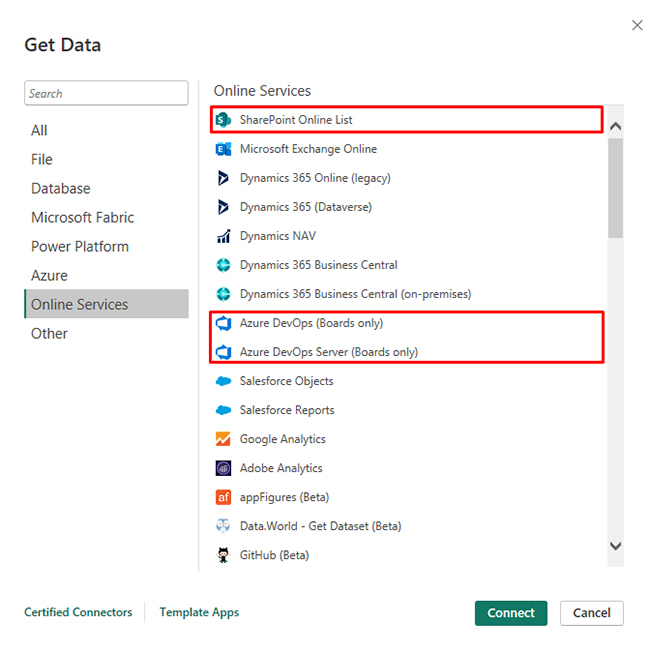
Task: Click the scroll down arrow of list
Action: click(x=615, y=546)
